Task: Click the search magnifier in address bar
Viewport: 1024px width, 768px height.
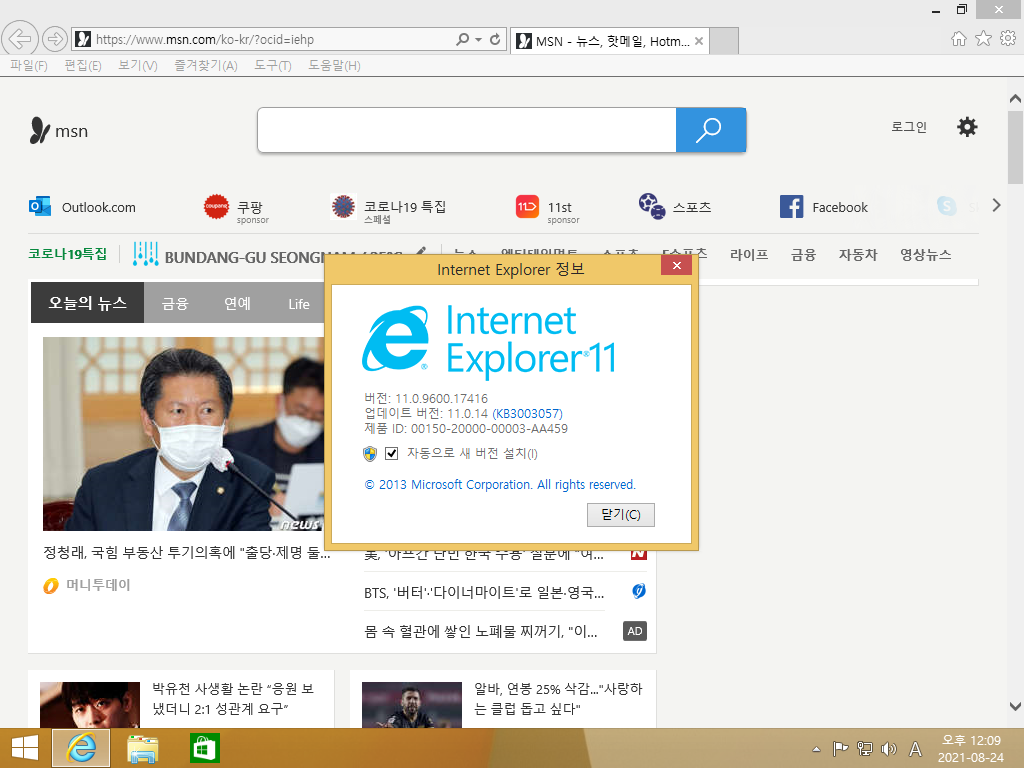Action: [462, 39]
